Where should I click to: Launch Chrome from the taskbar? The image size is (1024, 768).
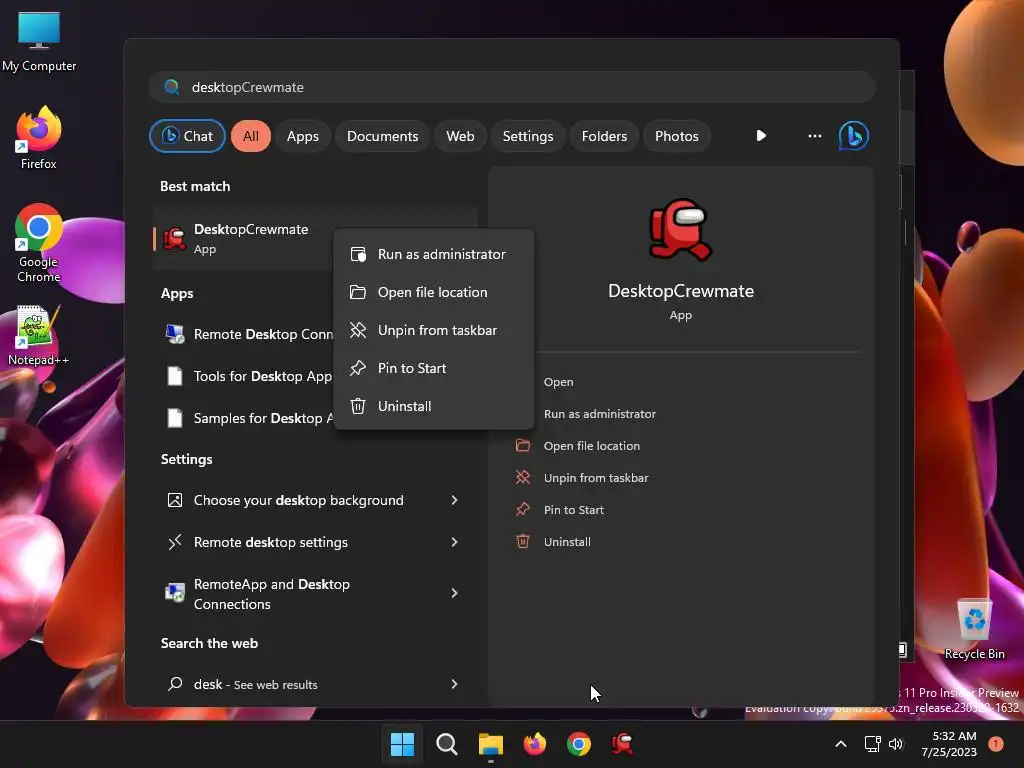click(579, 744)
